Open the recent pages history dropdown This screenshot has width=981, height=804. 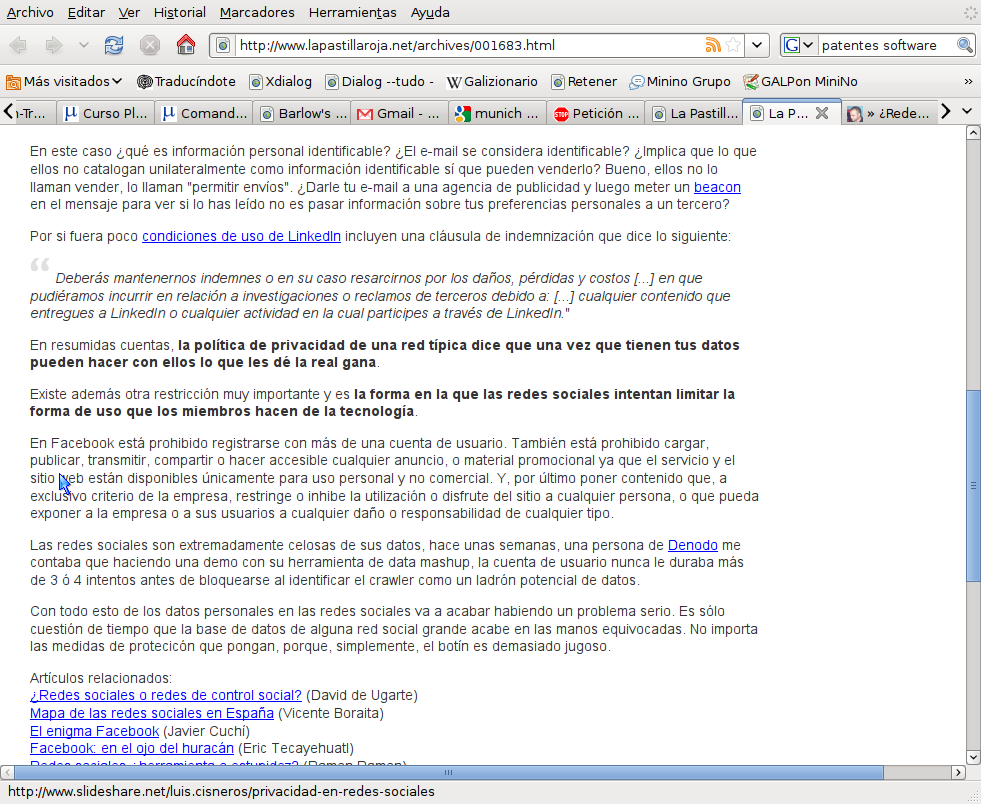tap(83, 45)
